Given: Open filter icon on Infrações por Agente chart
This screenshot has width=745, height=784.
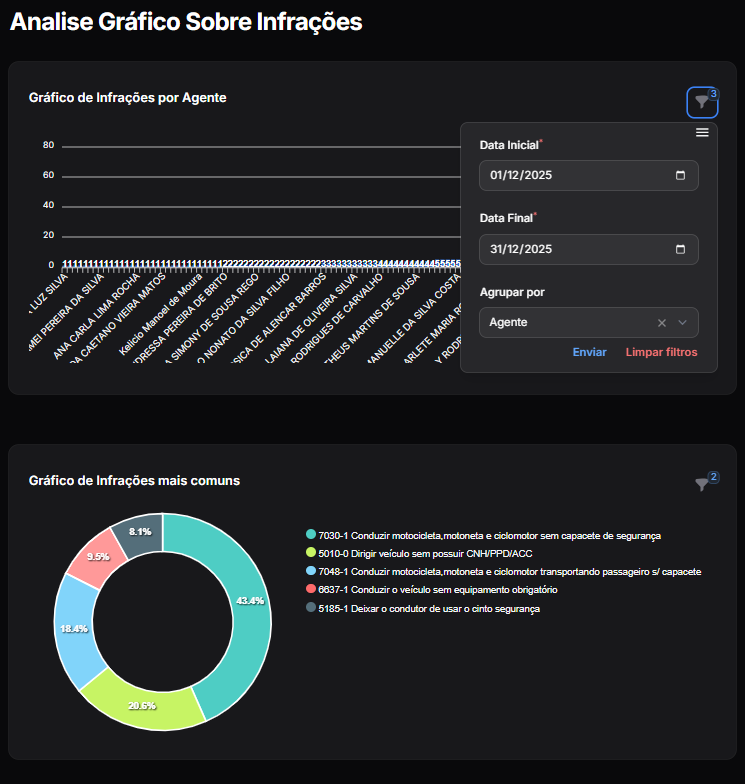Looking at the screenshot, I should tap(702, 103).
